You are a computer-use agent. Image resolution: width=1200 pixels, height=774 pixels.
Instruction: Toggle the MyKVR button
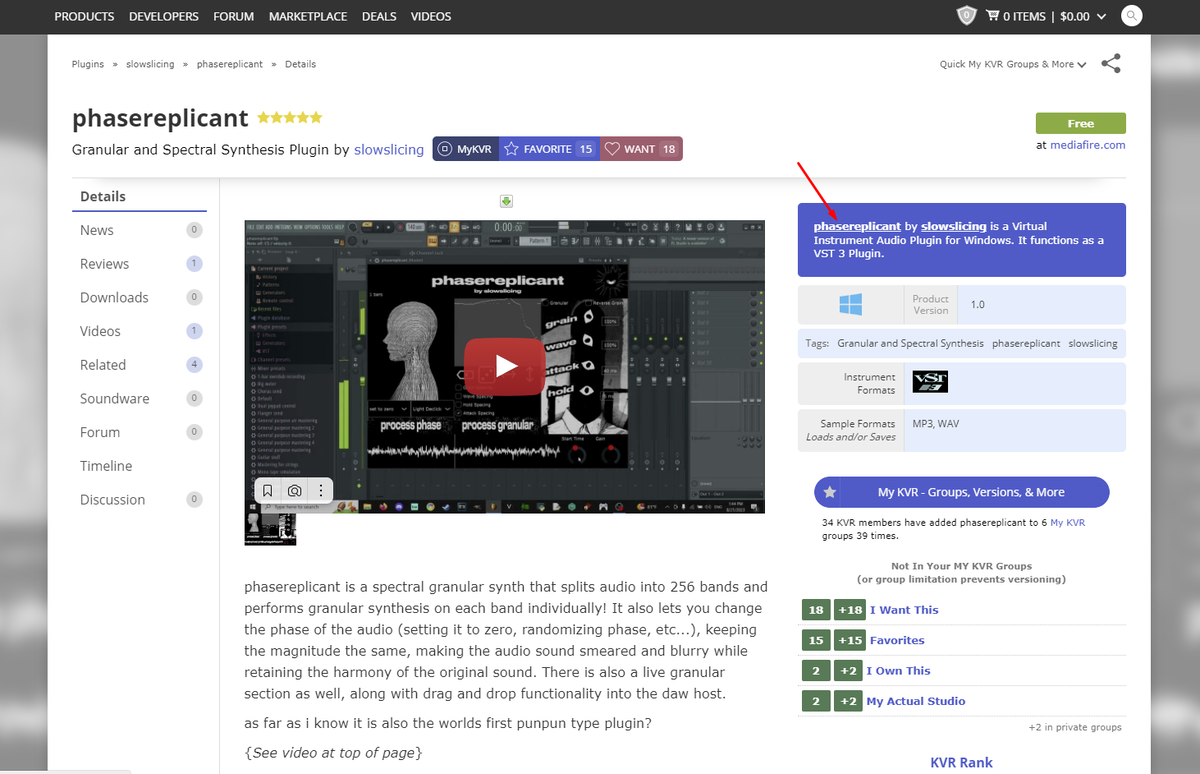click(466, 149)
